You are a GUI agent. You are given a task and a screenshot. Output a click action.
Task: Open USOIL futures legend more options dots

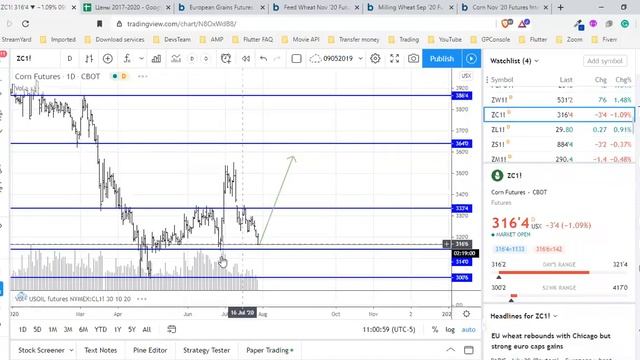[x=142, y=299]
